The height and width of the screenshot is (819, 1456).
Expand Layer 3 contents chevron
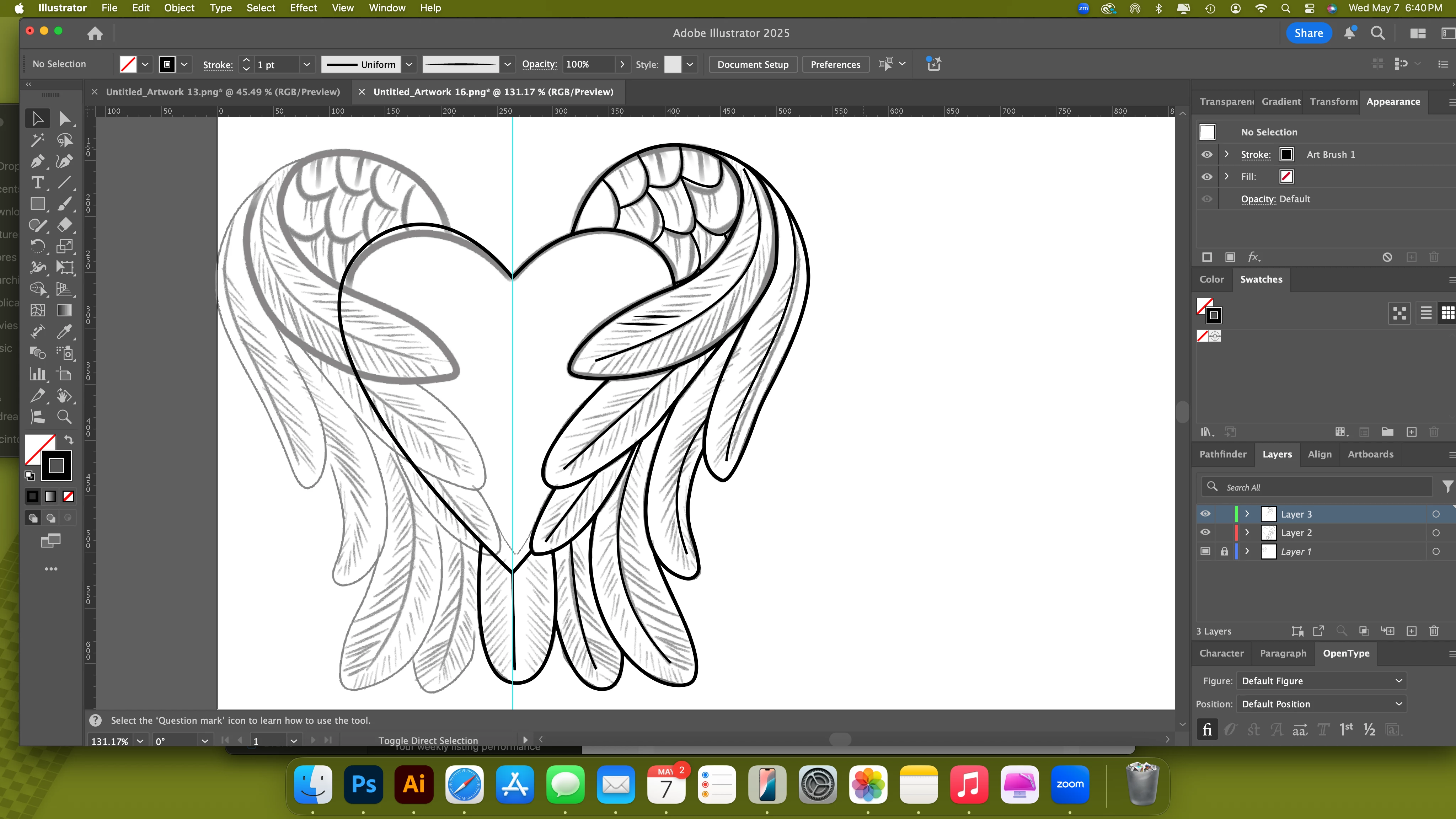pyautogui.click(x=1247, y=514)
